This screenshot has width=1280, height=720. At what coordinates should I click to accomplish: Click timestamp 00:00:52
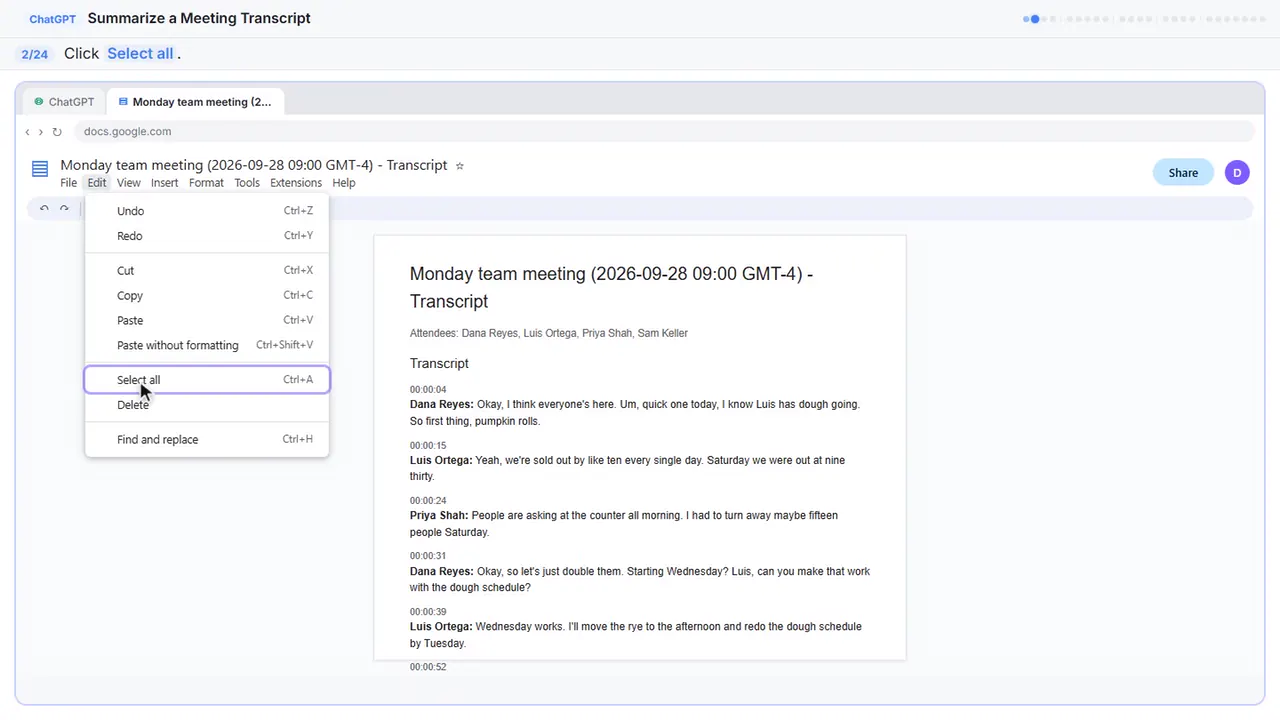point(428,666)
